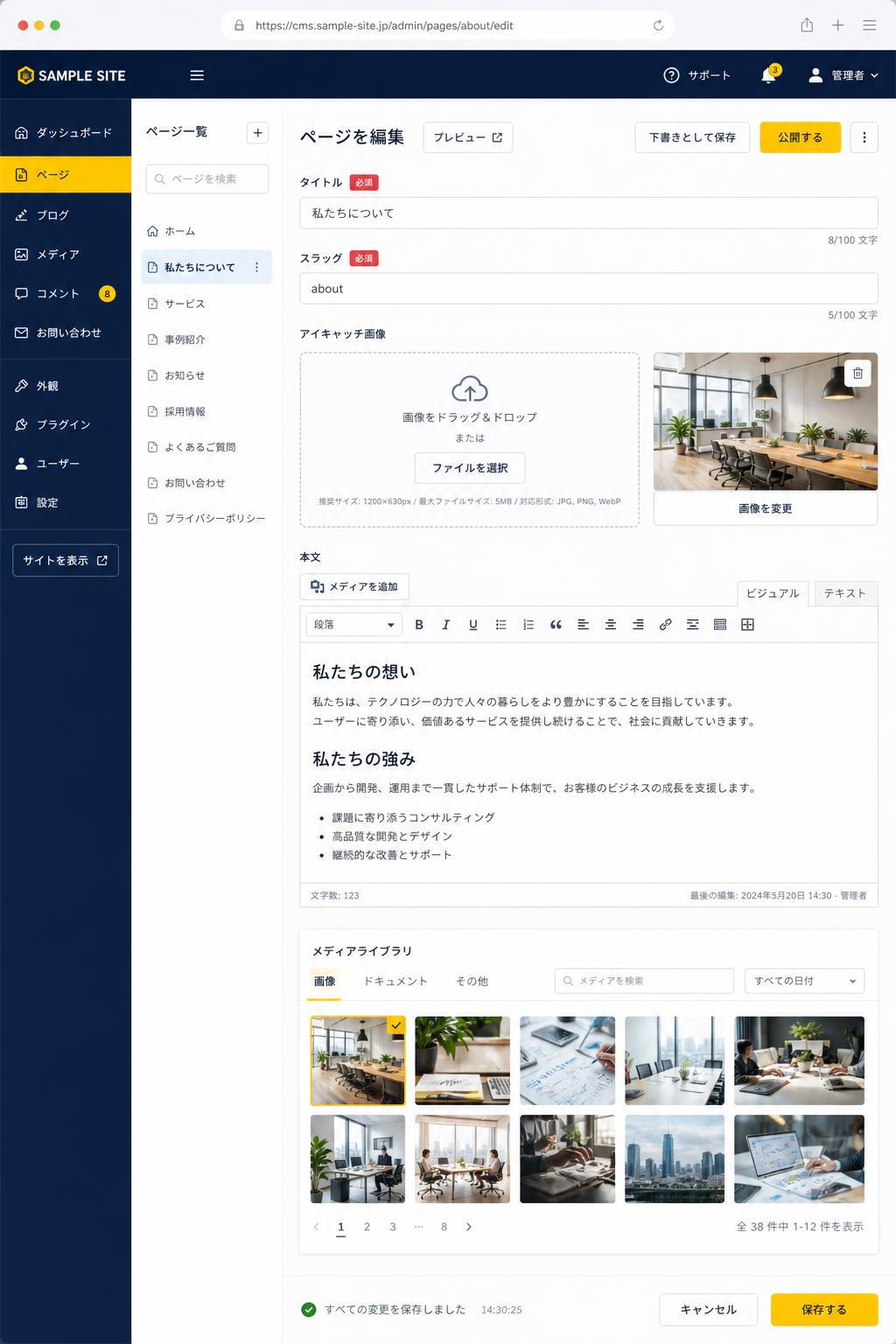The width and height of the screenshot is (896, 1344).
Task: Open the more options menu beside 公開する
Action: 864,137
